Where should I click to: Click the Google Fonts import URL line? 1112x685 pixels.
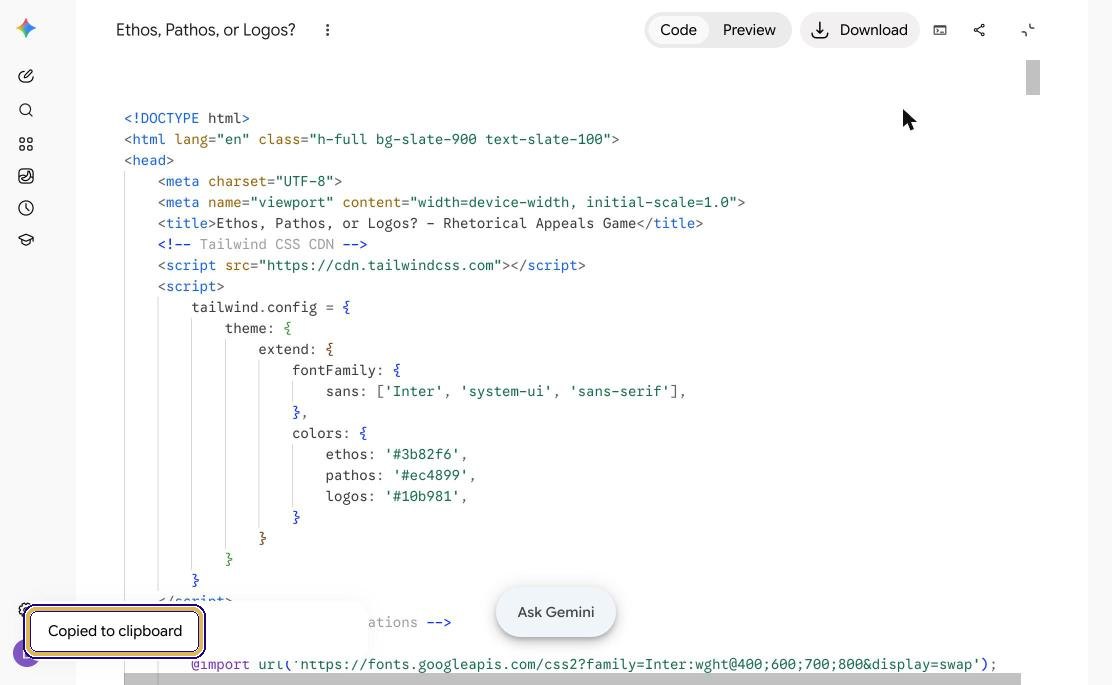coord(594,664)
